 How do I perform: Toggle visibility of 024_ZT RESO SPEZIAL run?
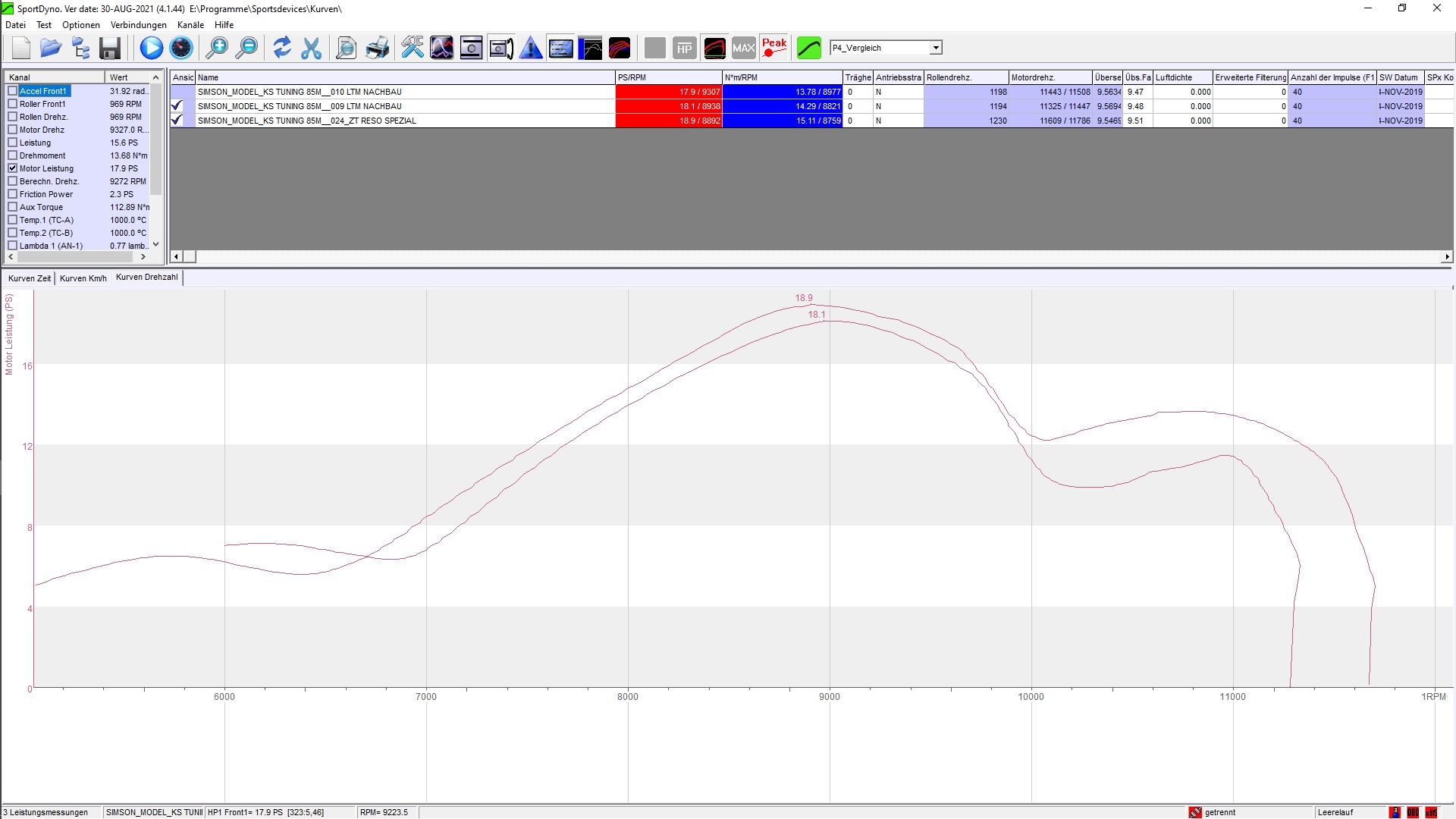coord(177,121)
